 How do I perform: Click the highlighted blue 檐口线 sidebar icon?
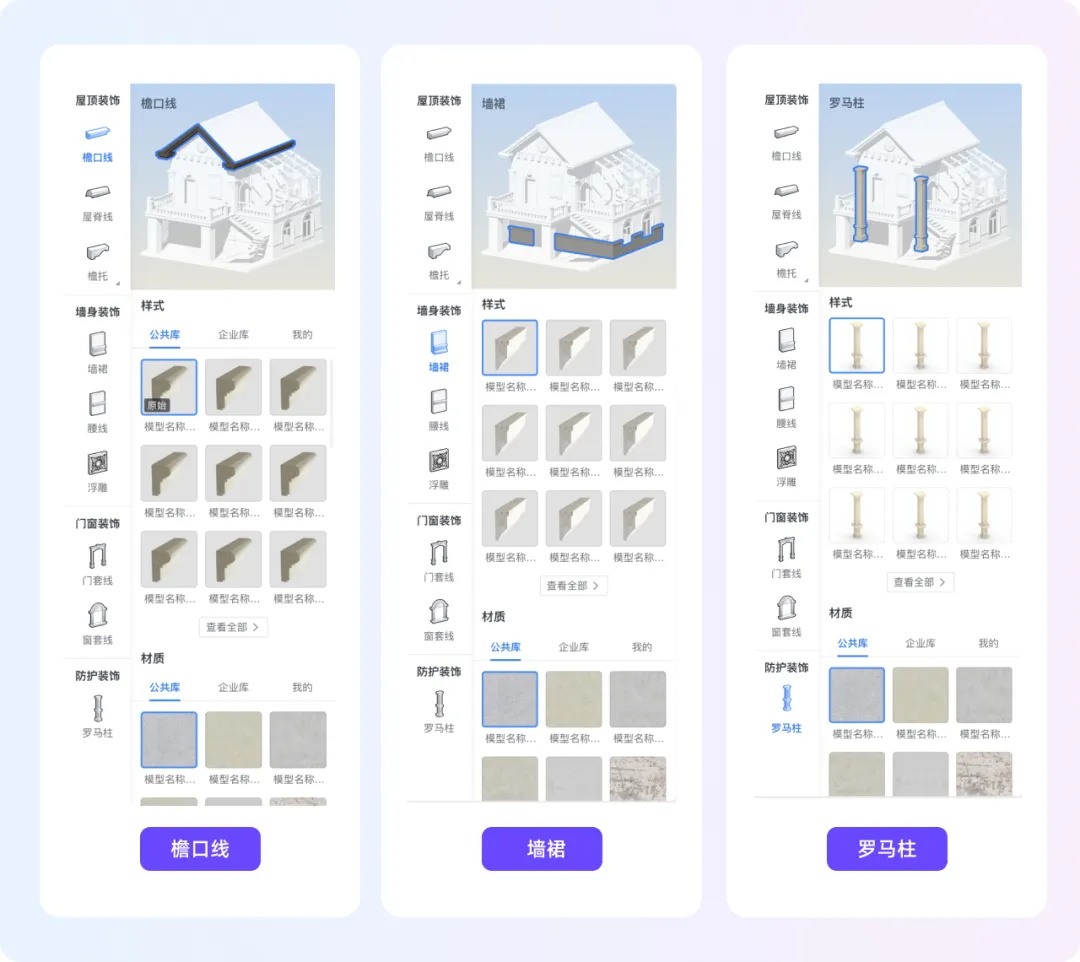[97, 134]
